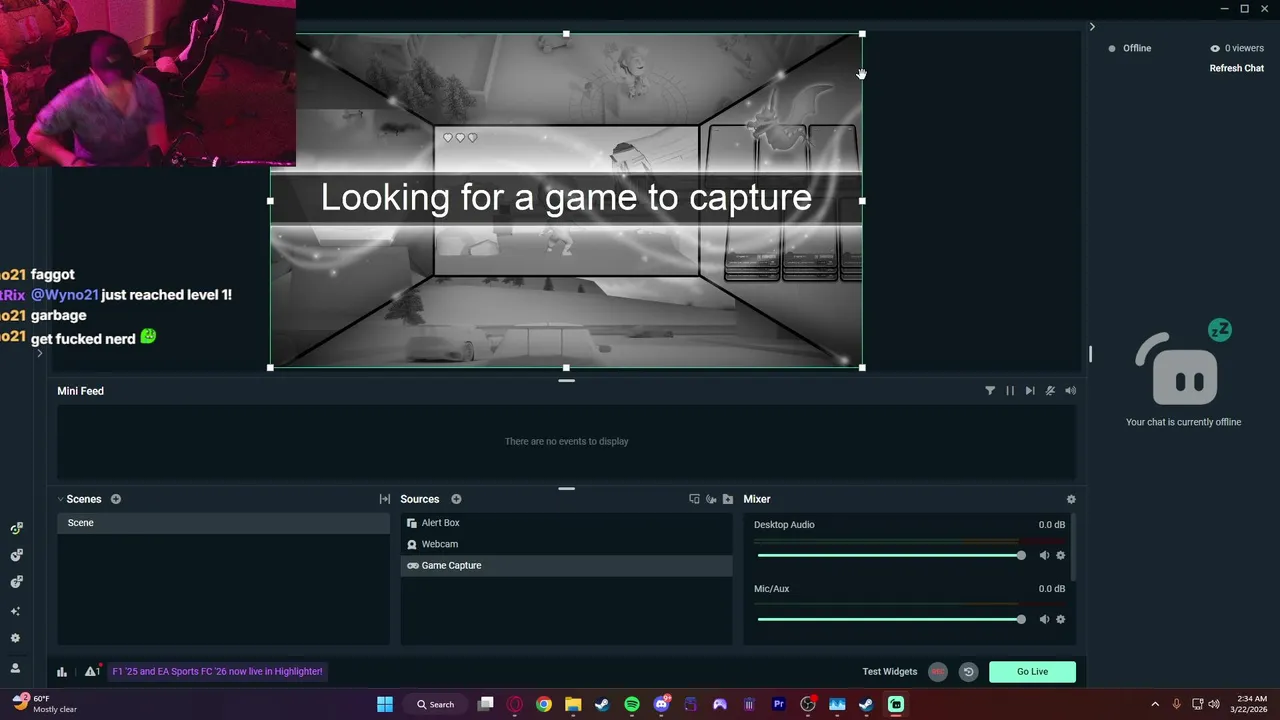This screenshot has width=1280, height=720.
Task: Open Spotify from the taskbar
Action: click(632, 704)
